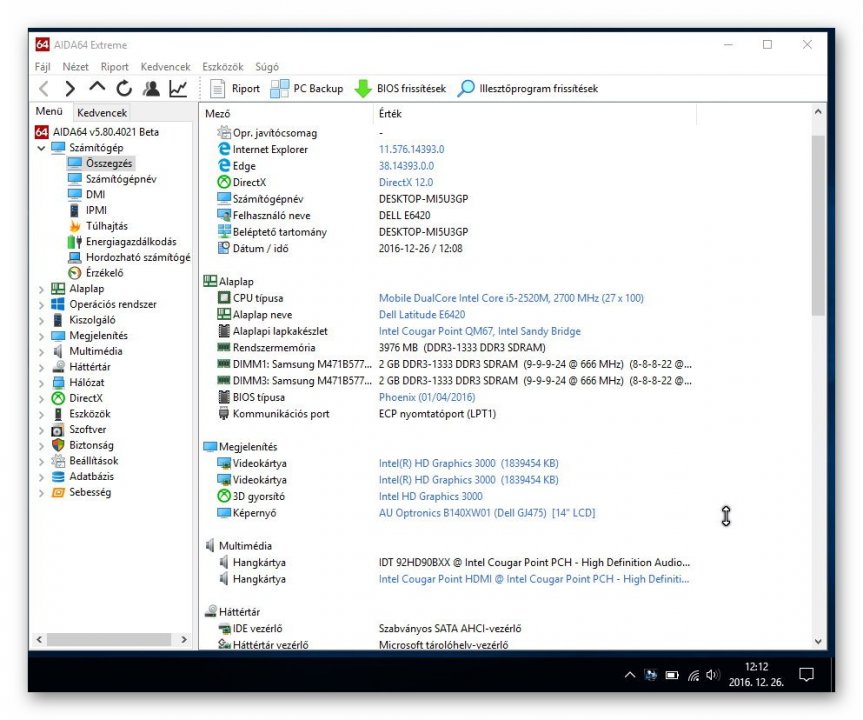Select the Beállítások tree item
The height and width of the screenshot is (720, 863).
[x=94, y=461]
